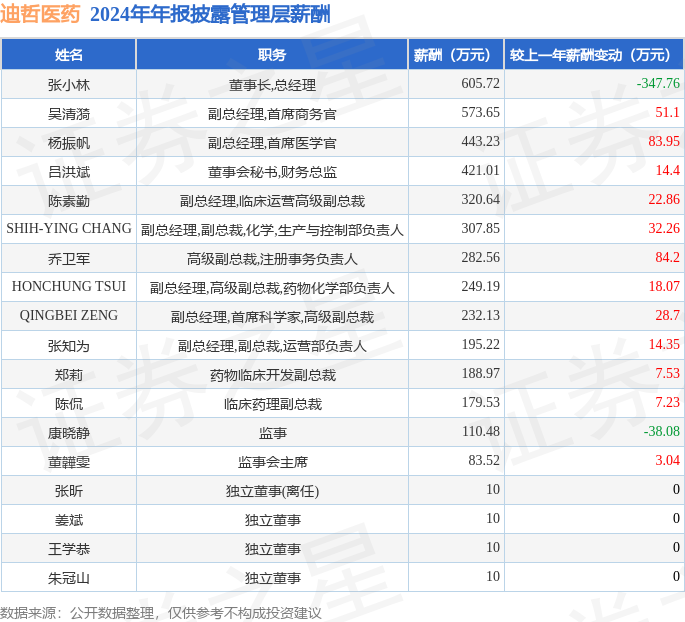Image resolution: width=685 pixels, height=622 pixels.
Task: Click the change value 3.04
Action: click(x=668, y=460)
